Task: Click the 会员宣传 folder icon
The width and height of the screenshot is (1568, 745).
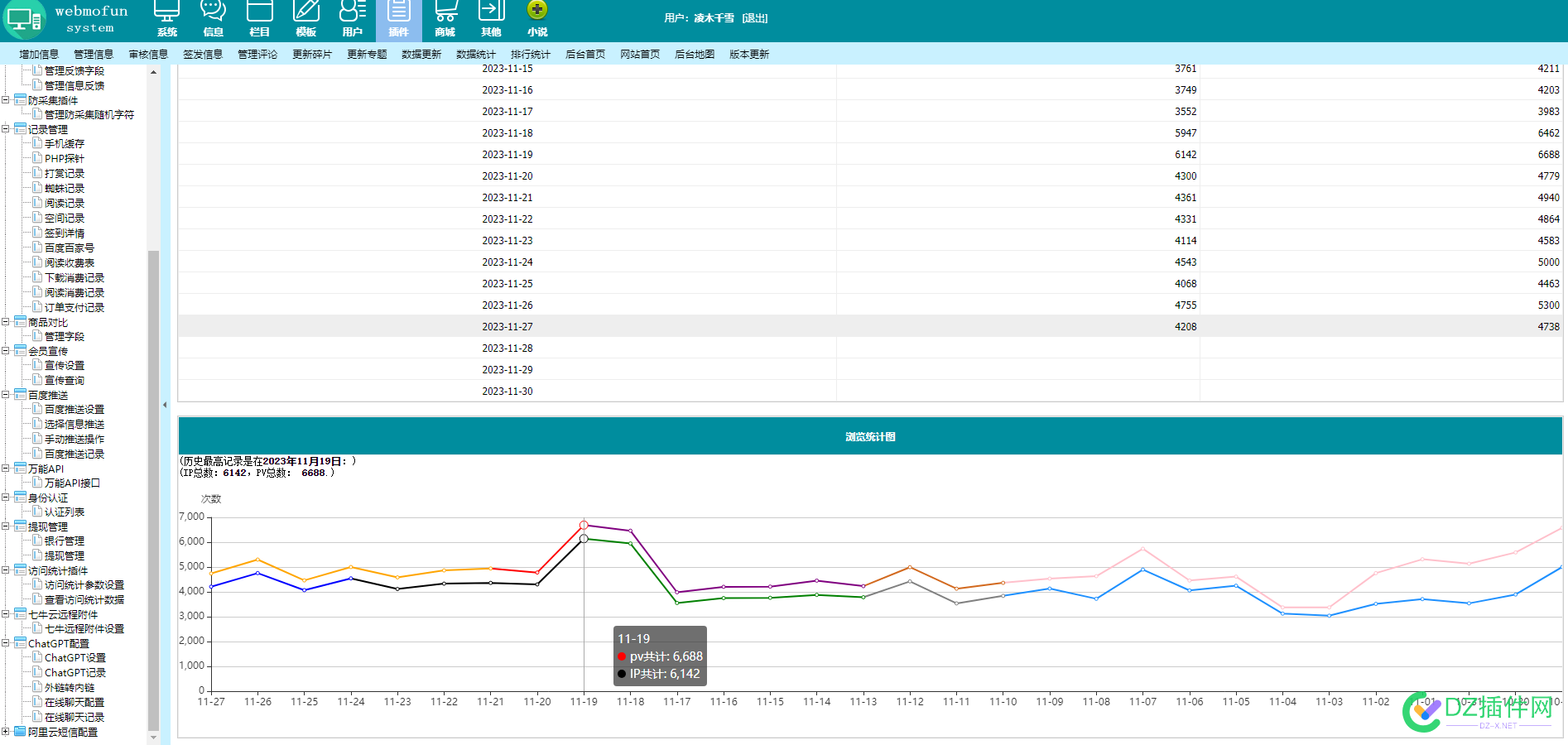Action: coord(20,350)
